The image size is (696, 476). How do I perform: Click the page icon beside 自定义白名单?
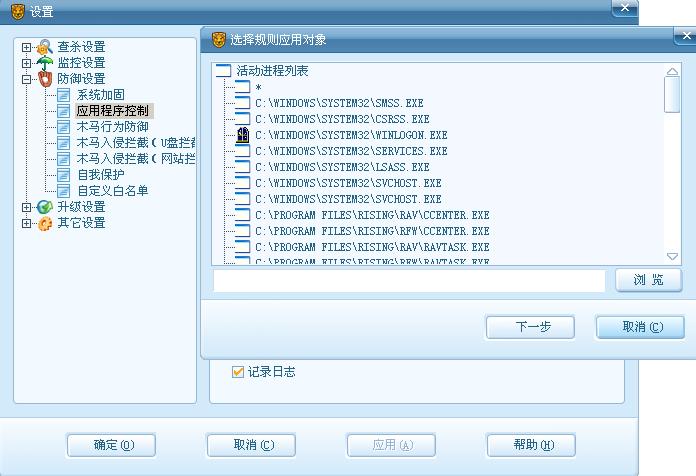[x=63, y=191]
